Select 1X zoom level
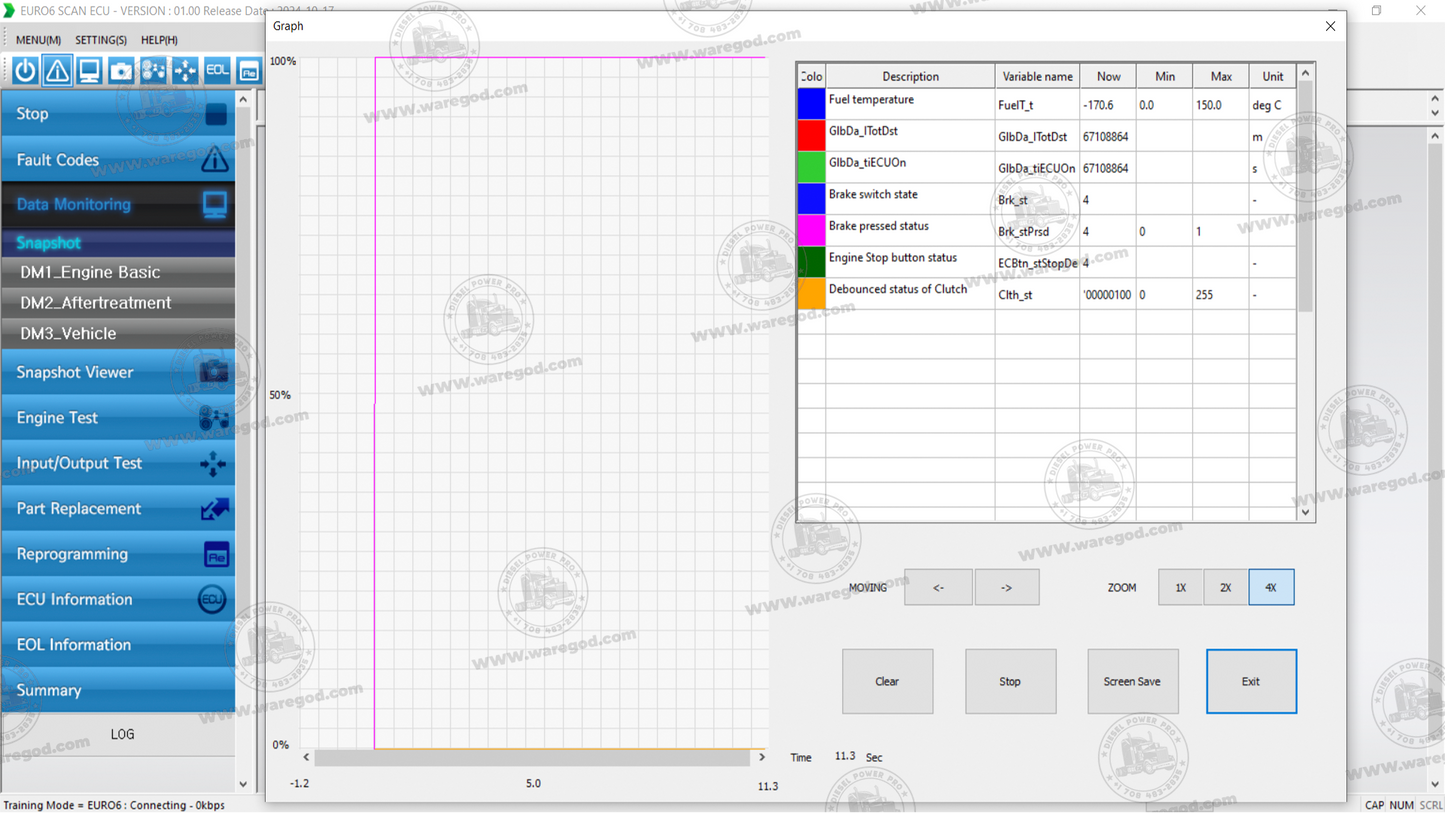 (1180, 588)
